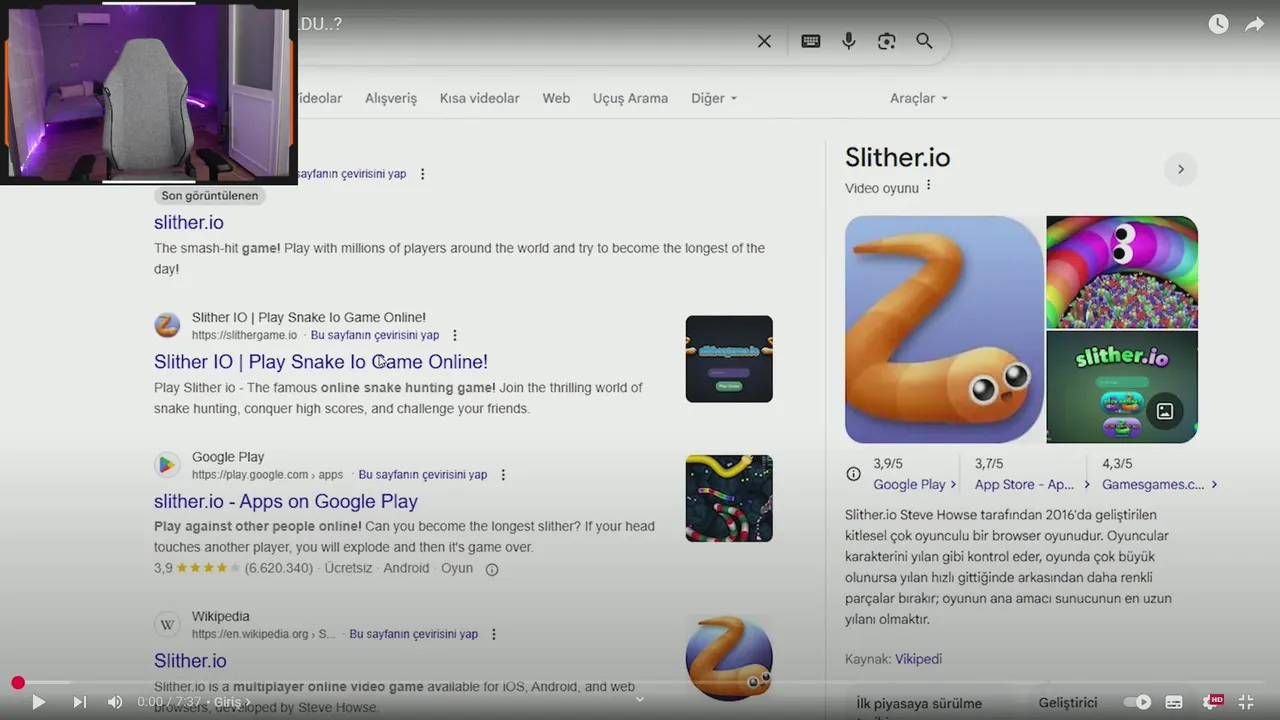Click the slithergame.io site favicon

click(167, 325)
